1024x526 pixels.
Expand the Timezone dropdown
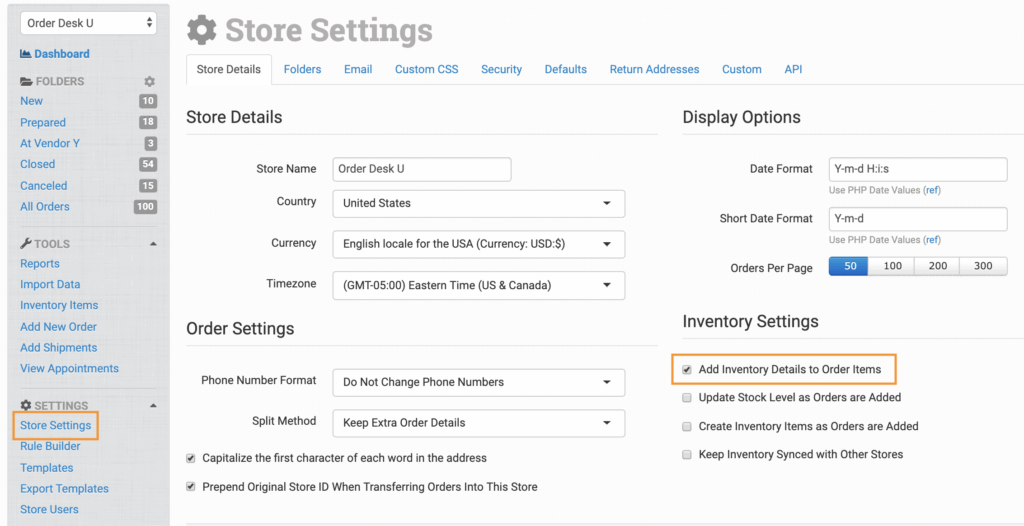coord(478,285)
